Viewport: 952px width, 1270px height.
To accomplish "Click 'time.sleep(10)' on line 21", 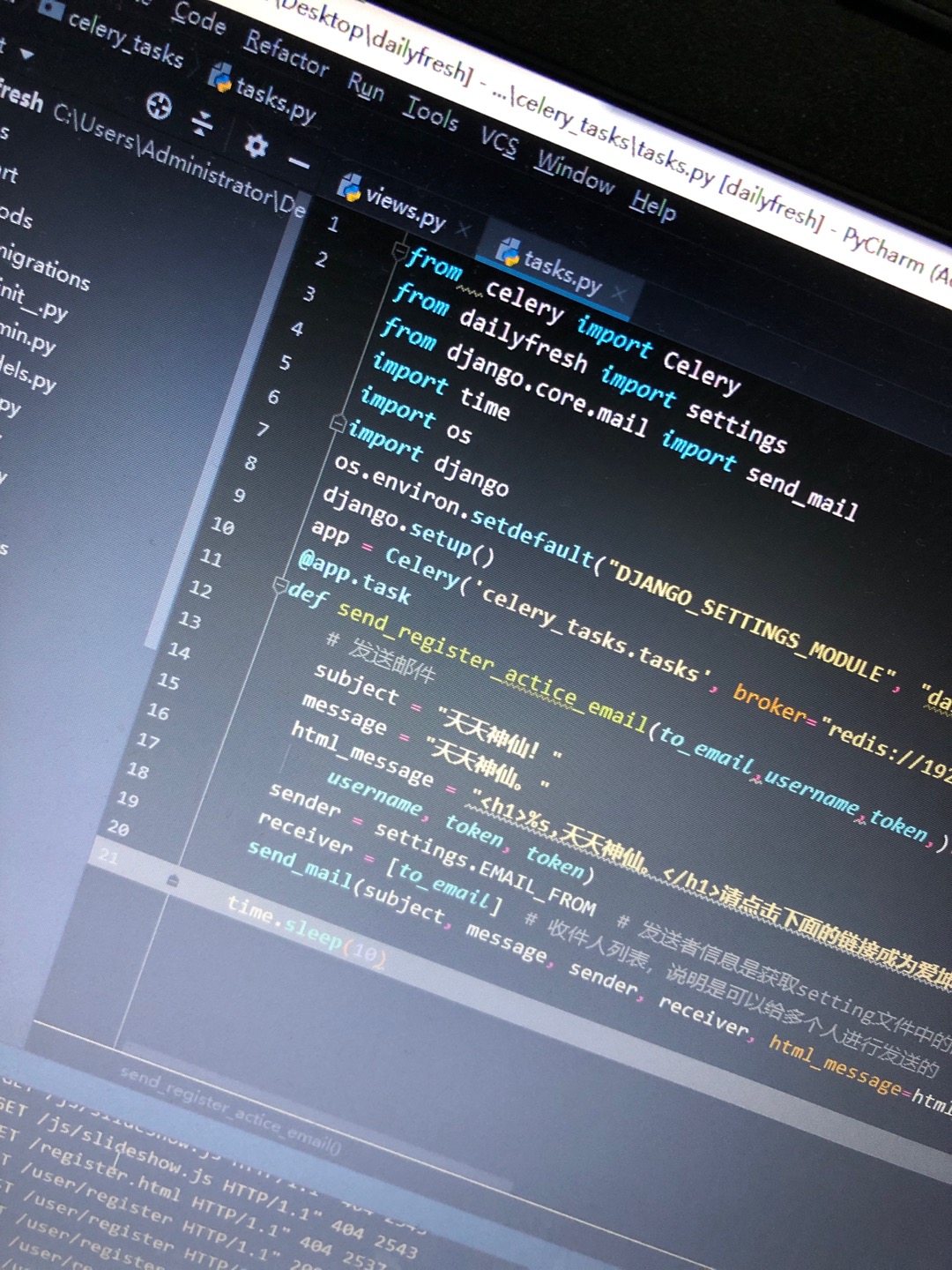I will coord(306,931).
